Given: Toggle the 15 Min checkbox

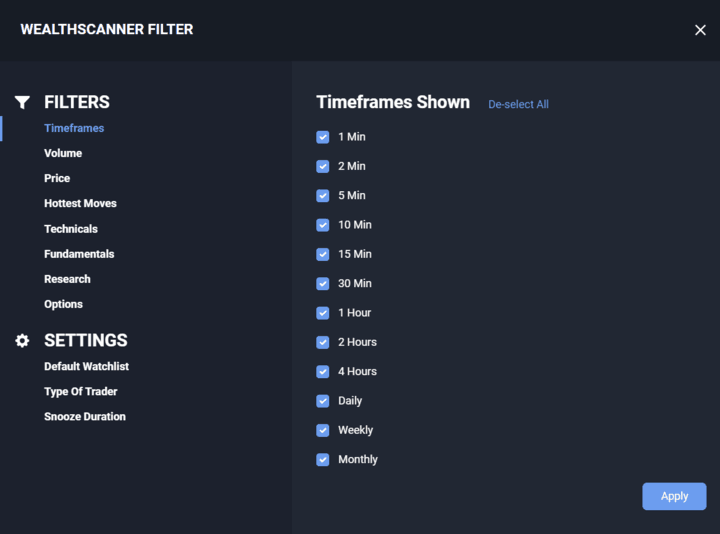Looking at the screenshot, I should [323, 254].
